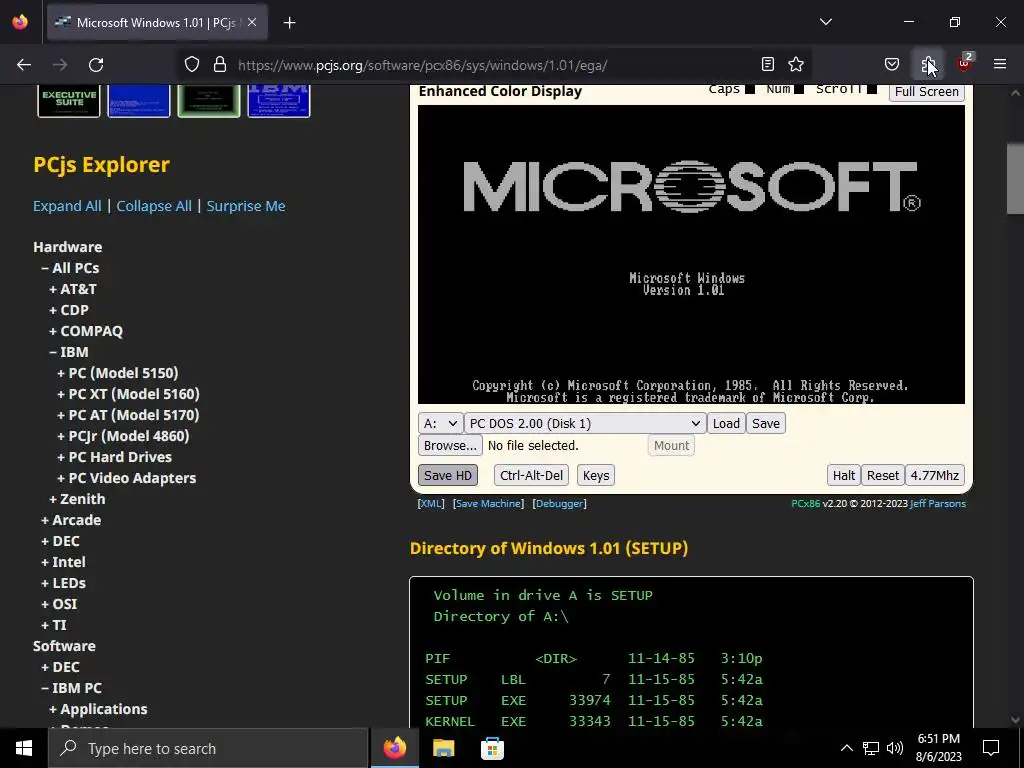Click the Save HD button
Image resolution: width=1024 pixels, height=768 pixels.
[x=448, y=475]
